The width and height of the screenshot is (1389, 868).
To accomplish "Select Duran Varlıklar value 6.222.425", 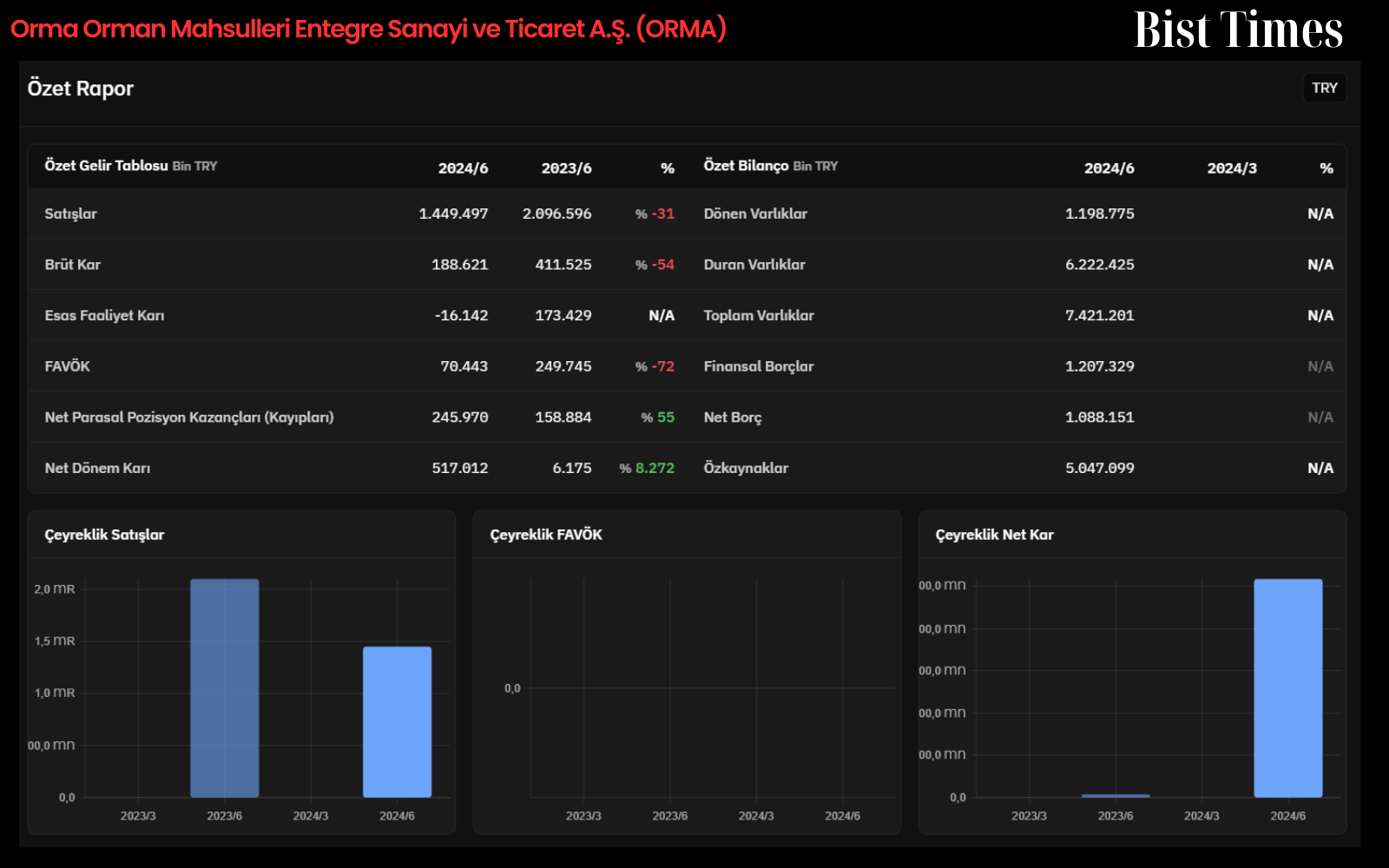I will (x=1099, y=265).
